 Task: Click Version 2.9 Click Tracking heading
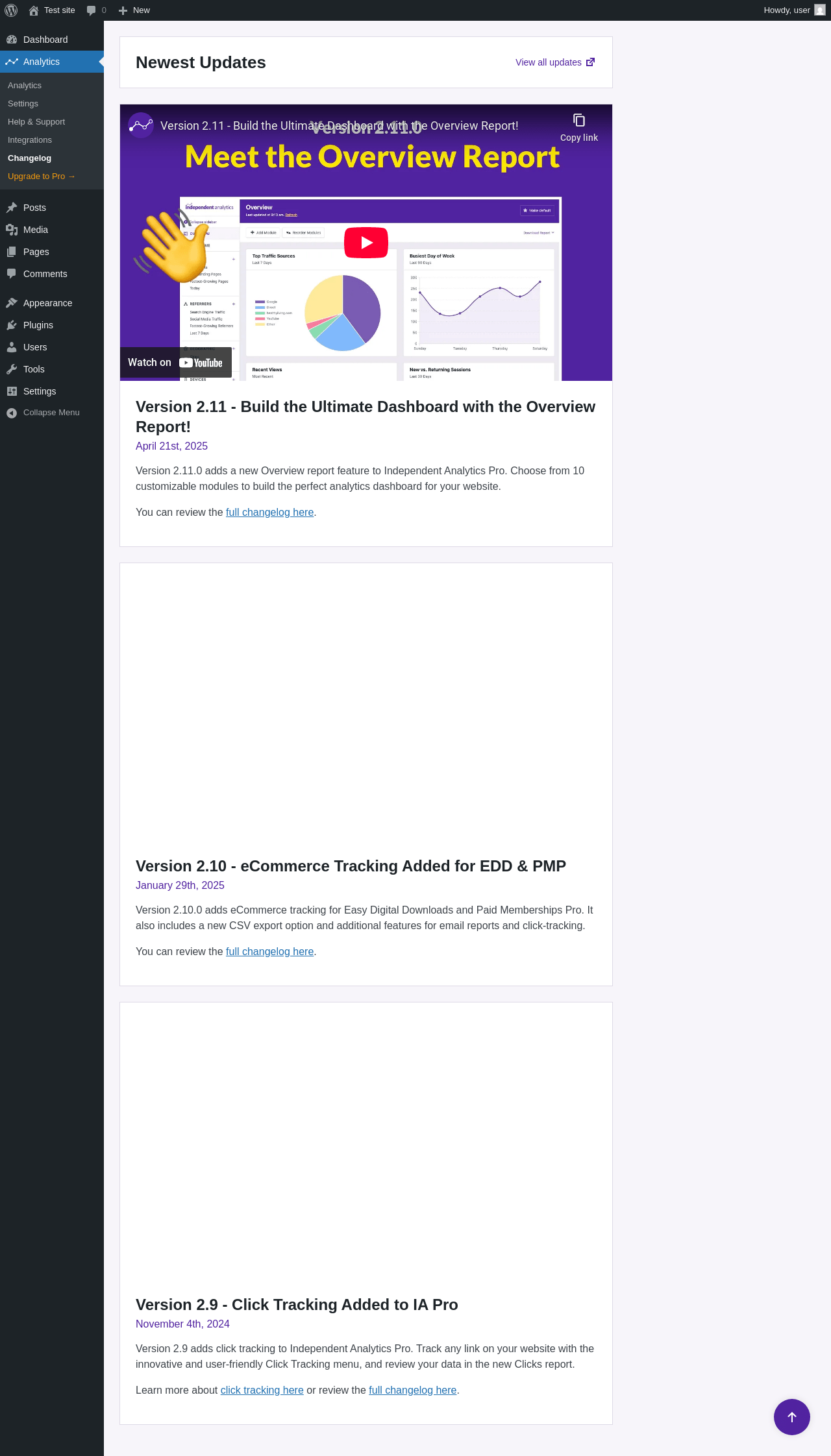pyautogui.click(x=297, y=1305)
